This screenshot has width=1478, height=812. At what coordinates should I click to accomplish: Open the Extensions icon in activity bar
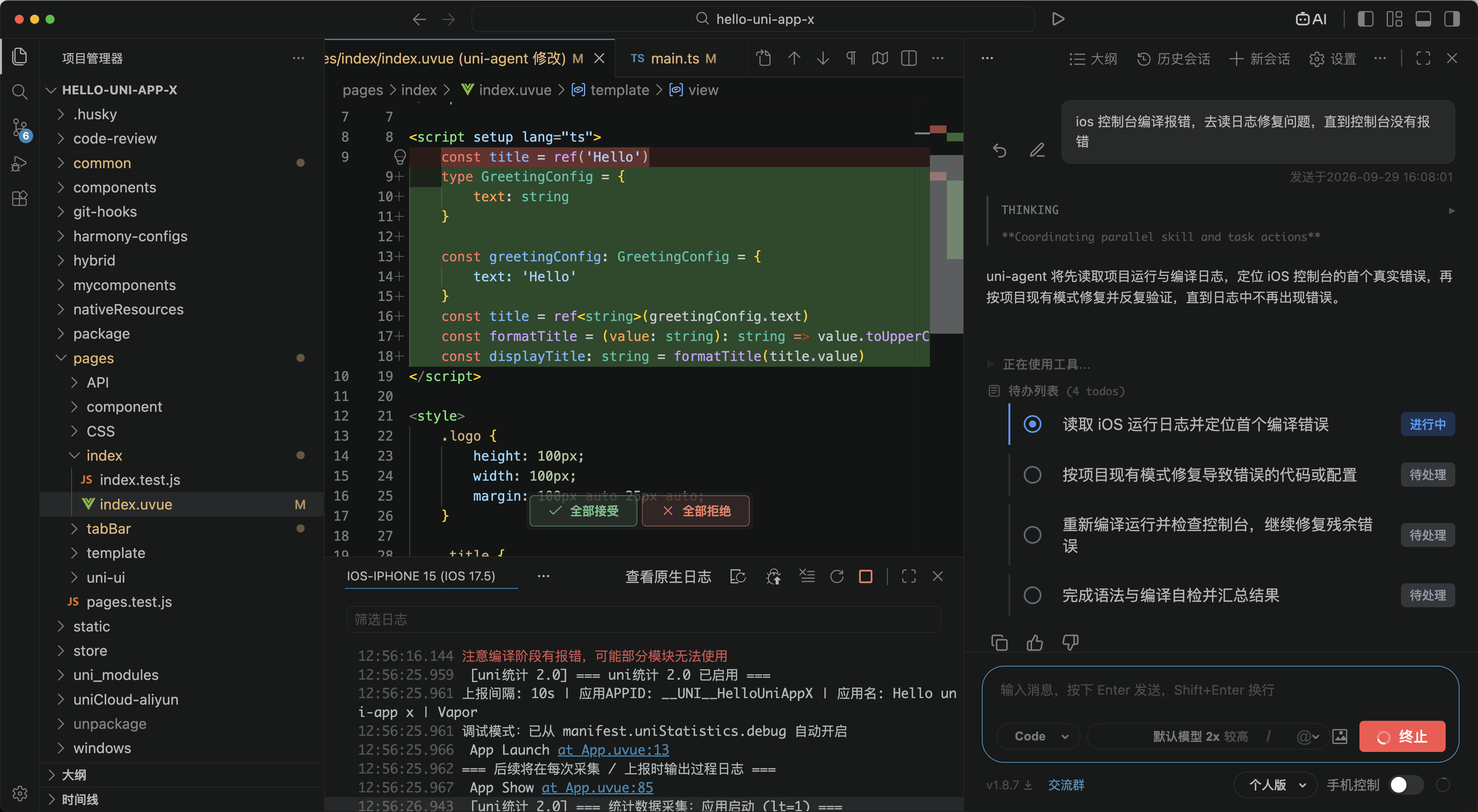20,199
